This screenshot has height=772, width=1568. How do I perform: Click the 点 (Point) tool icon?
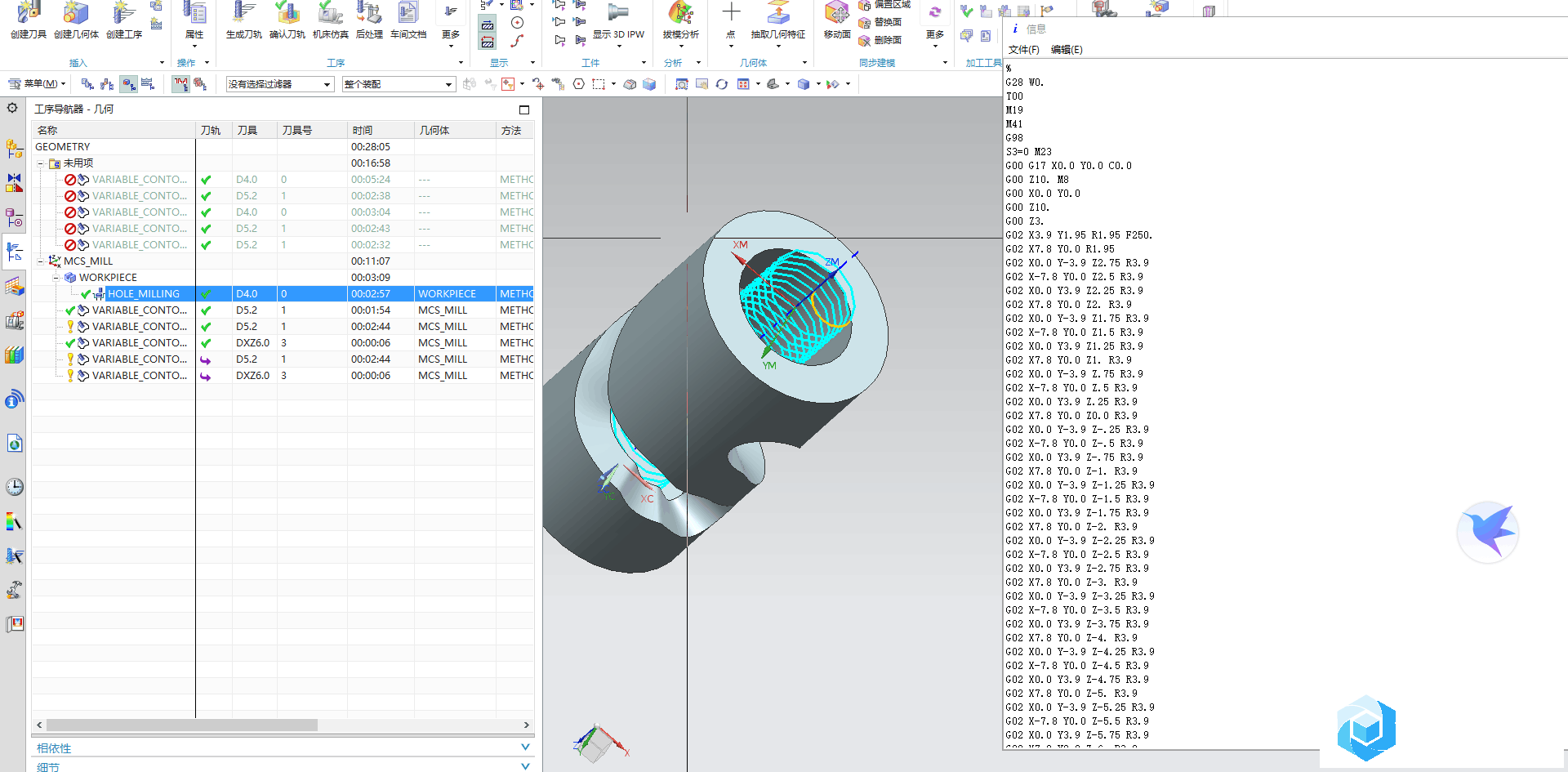(731, 12)
